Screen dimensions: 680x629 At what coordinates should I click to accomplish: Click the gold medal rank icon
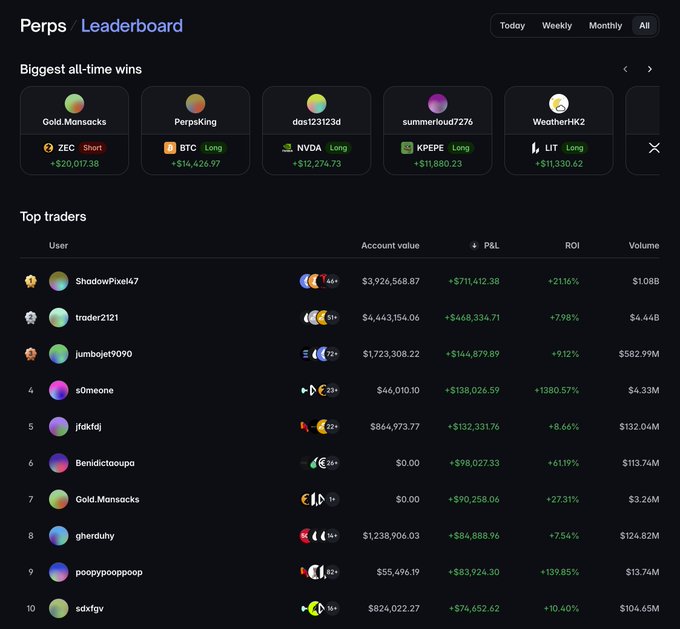pyautogui.click(x=30, y=281)
